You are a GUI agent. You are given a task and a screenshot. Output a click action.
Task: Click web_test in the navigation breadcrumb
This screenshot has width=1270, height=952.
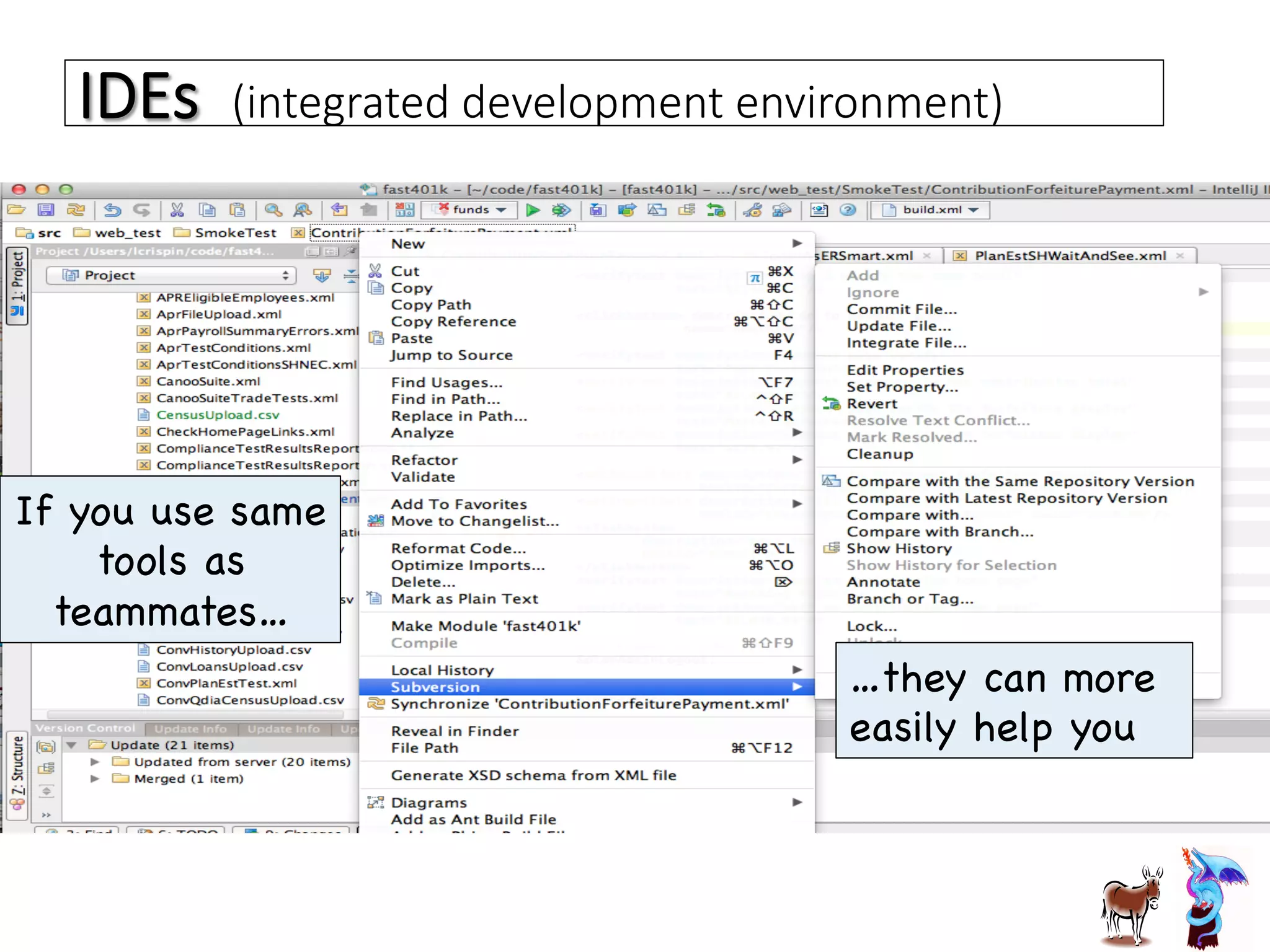[x=118, y=233]
